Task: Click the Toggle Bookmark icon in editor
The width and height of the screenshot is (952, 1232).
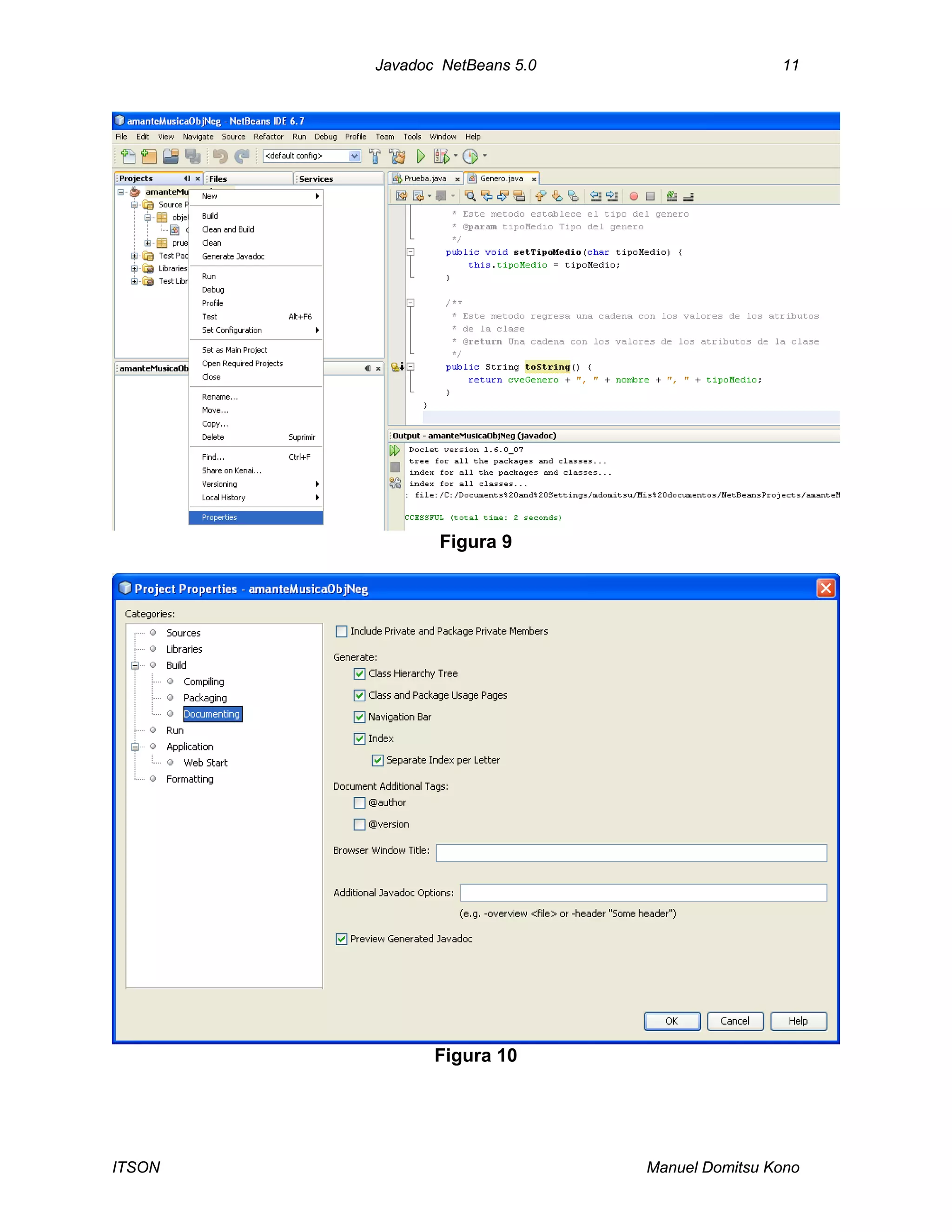Action: (574, 196)
